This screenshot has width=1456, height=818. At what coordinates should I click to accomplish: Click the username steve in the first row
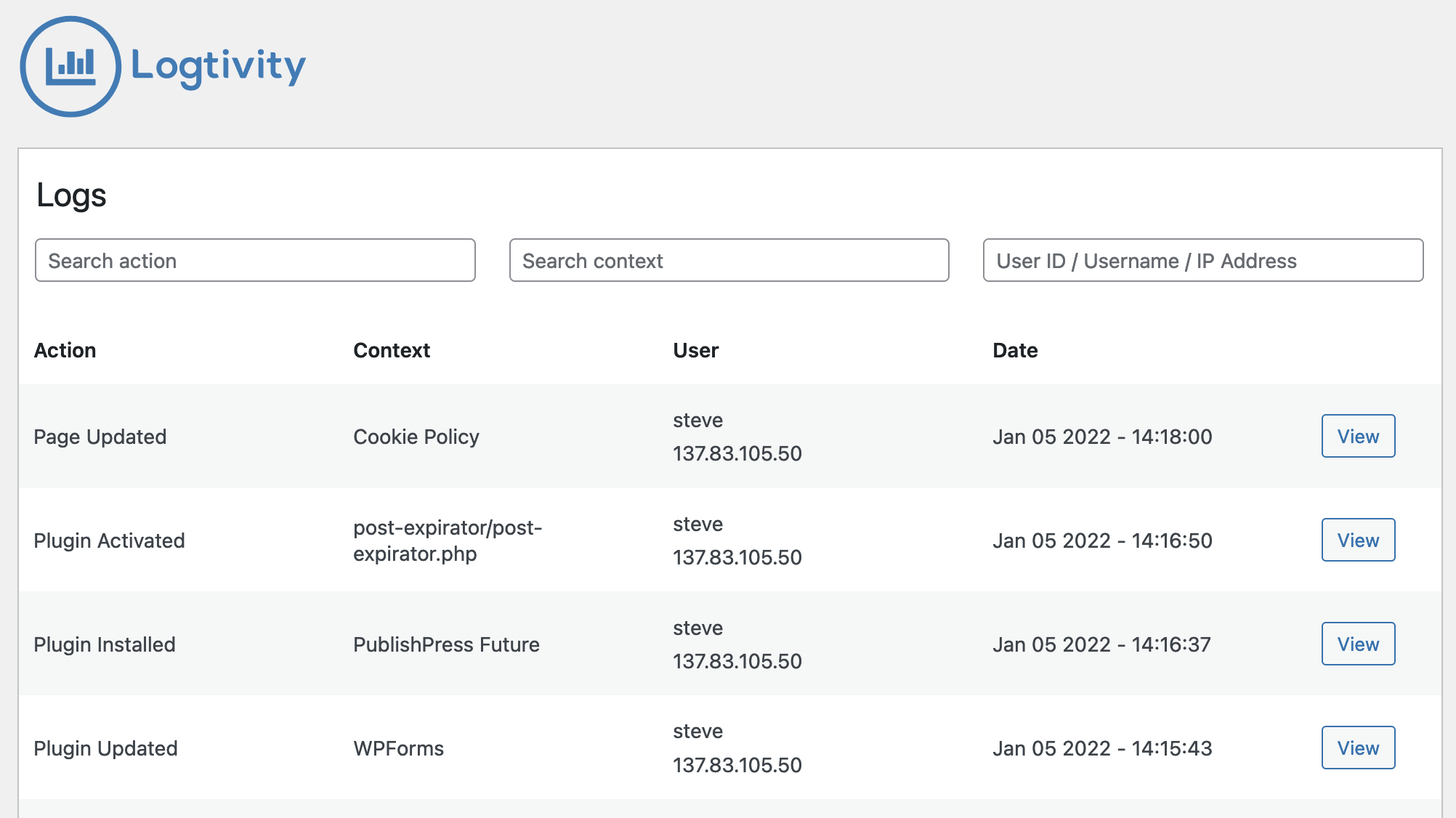coord(697,420)
